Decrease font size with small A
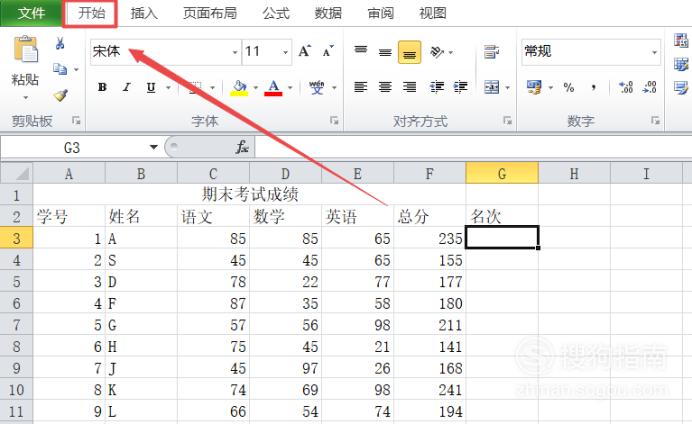The width and height of the screenshot is (692, 424). pyautogui.click(x=328, y=52)
